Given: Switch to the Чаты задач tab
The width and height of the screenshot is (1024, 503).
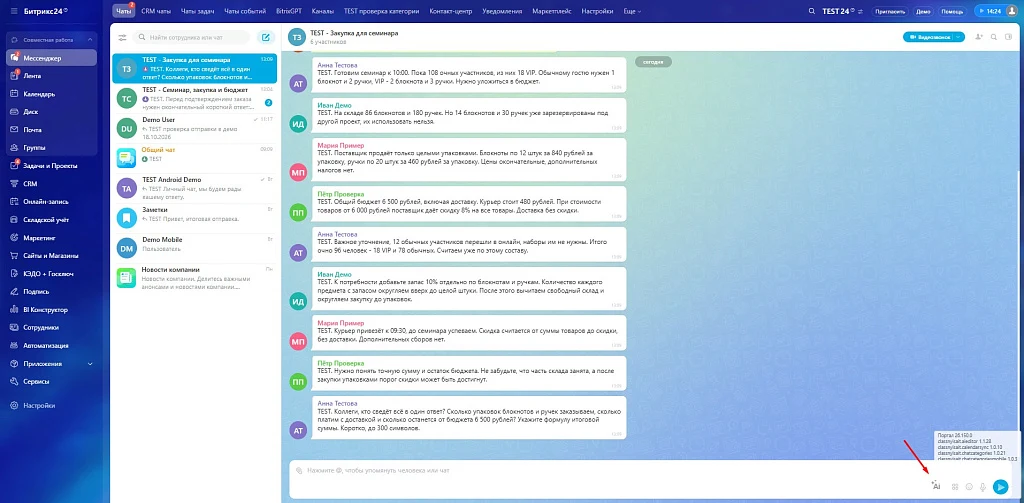Looking at the screenshot, I should coord(198,11).
